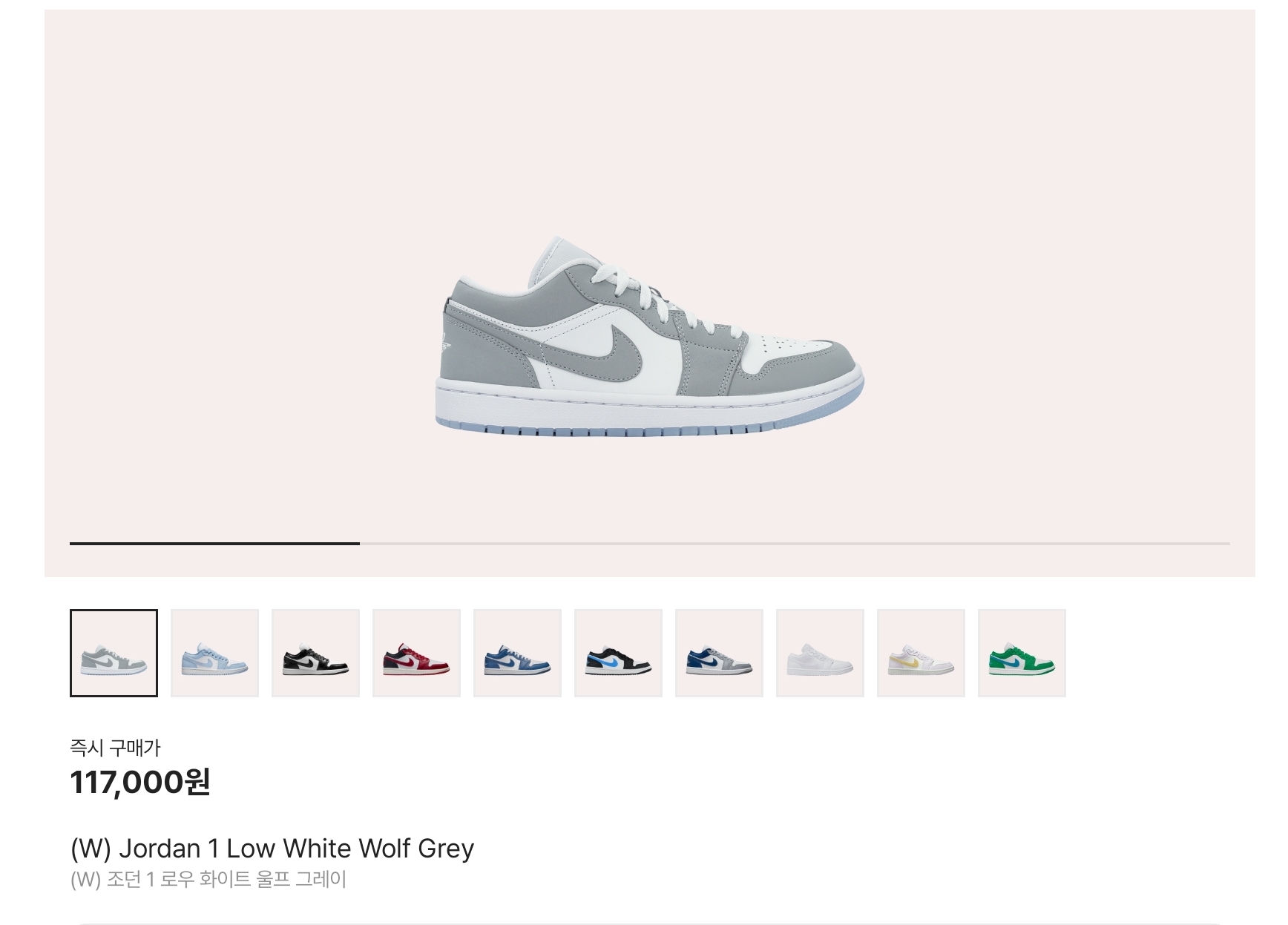Pick the red and black shoe thumbnail
Viewport: 1288px width, 925px height.
(x=416, y=653)
